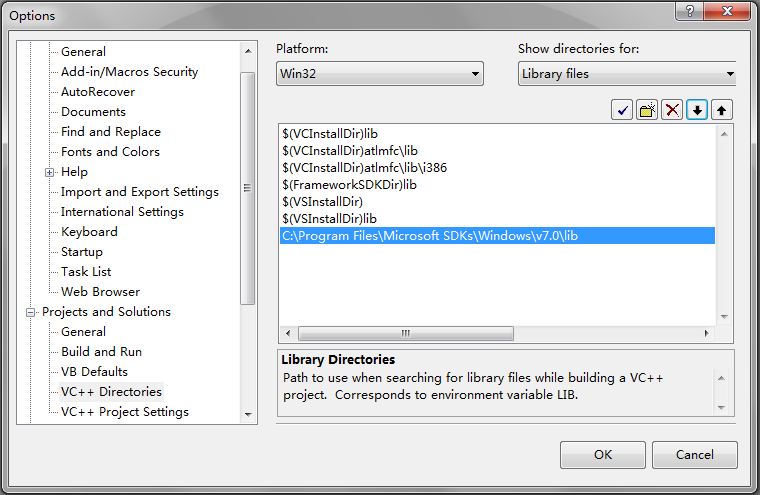Viewport: 760px width, 495px height.
Task: Select the $(FrameworkSDKDir)lib entry
Action: point(349,185)
